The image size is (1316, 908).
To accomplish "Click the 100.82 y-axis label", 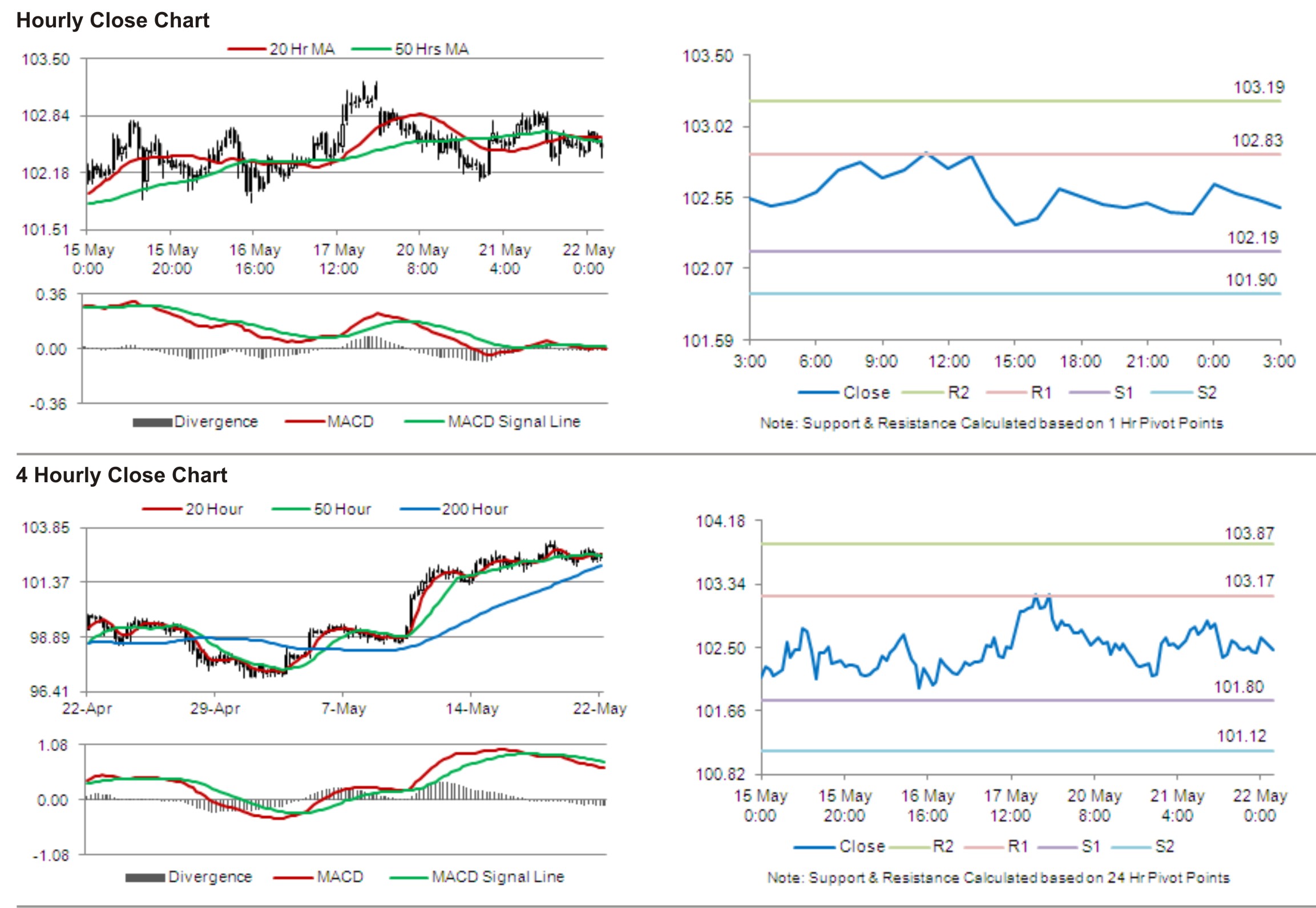I will point(720,774).
